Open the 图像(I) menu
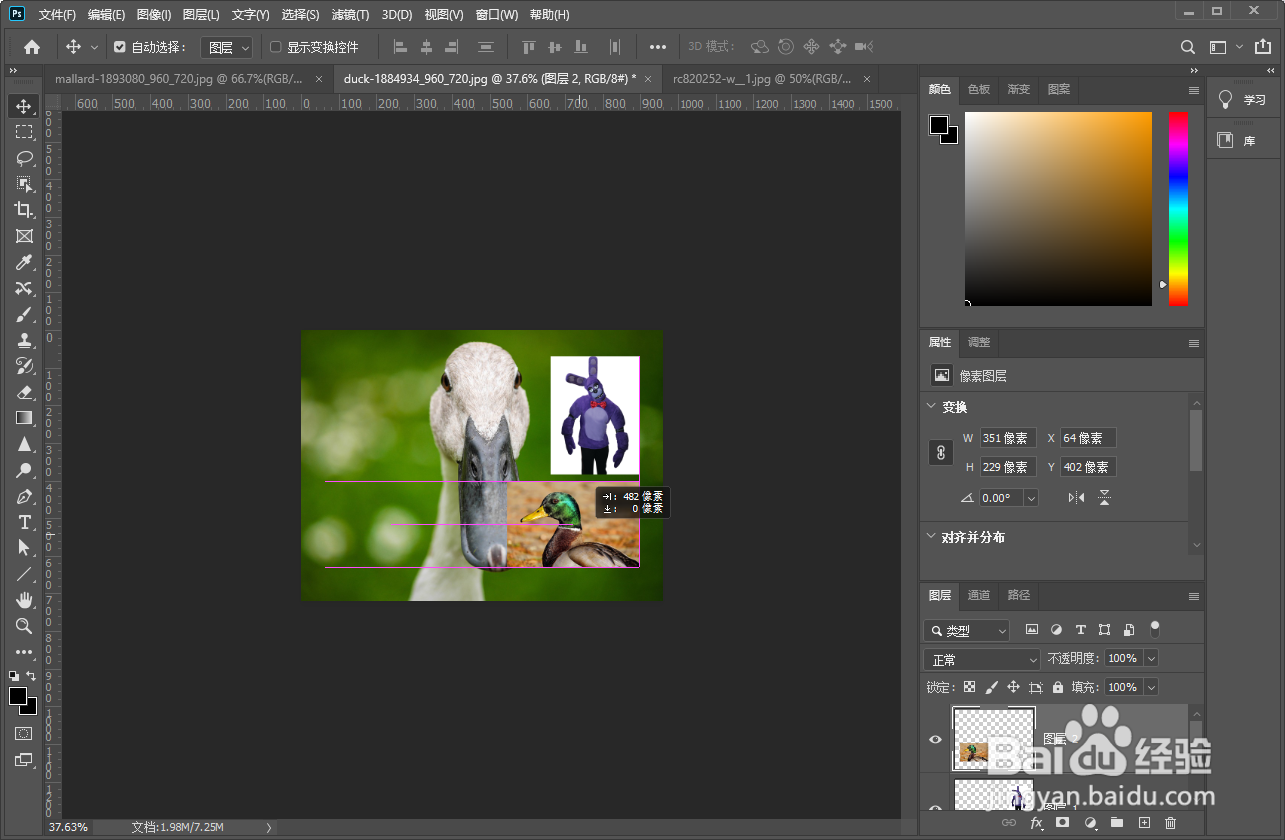This screenshot has height=840, width=1285. coord(154,15)
